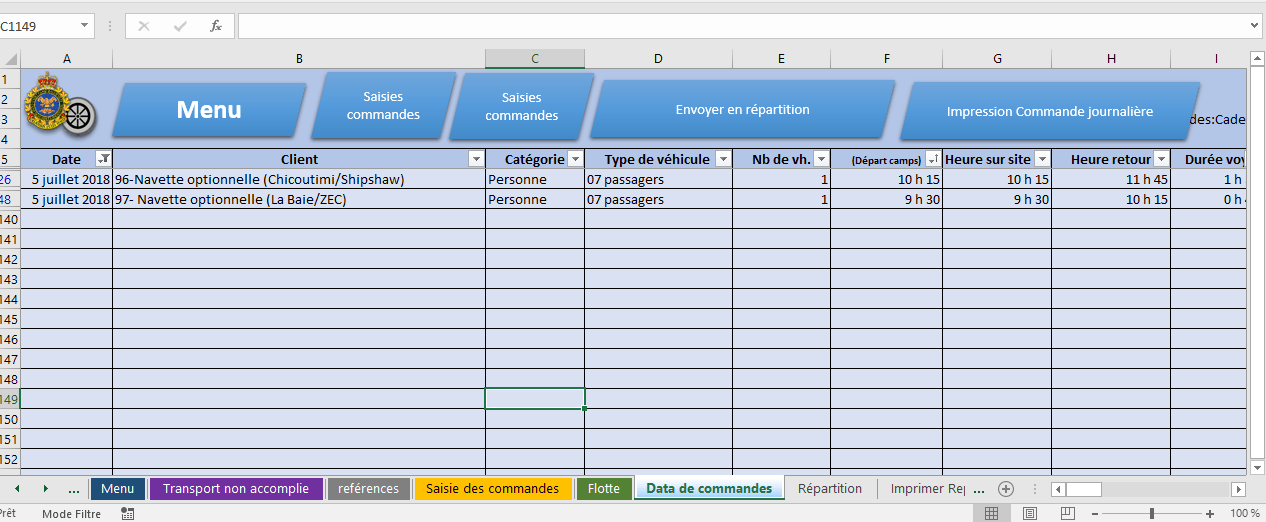Switch to the Répartition sheet tab

click(x=830, y=488)
